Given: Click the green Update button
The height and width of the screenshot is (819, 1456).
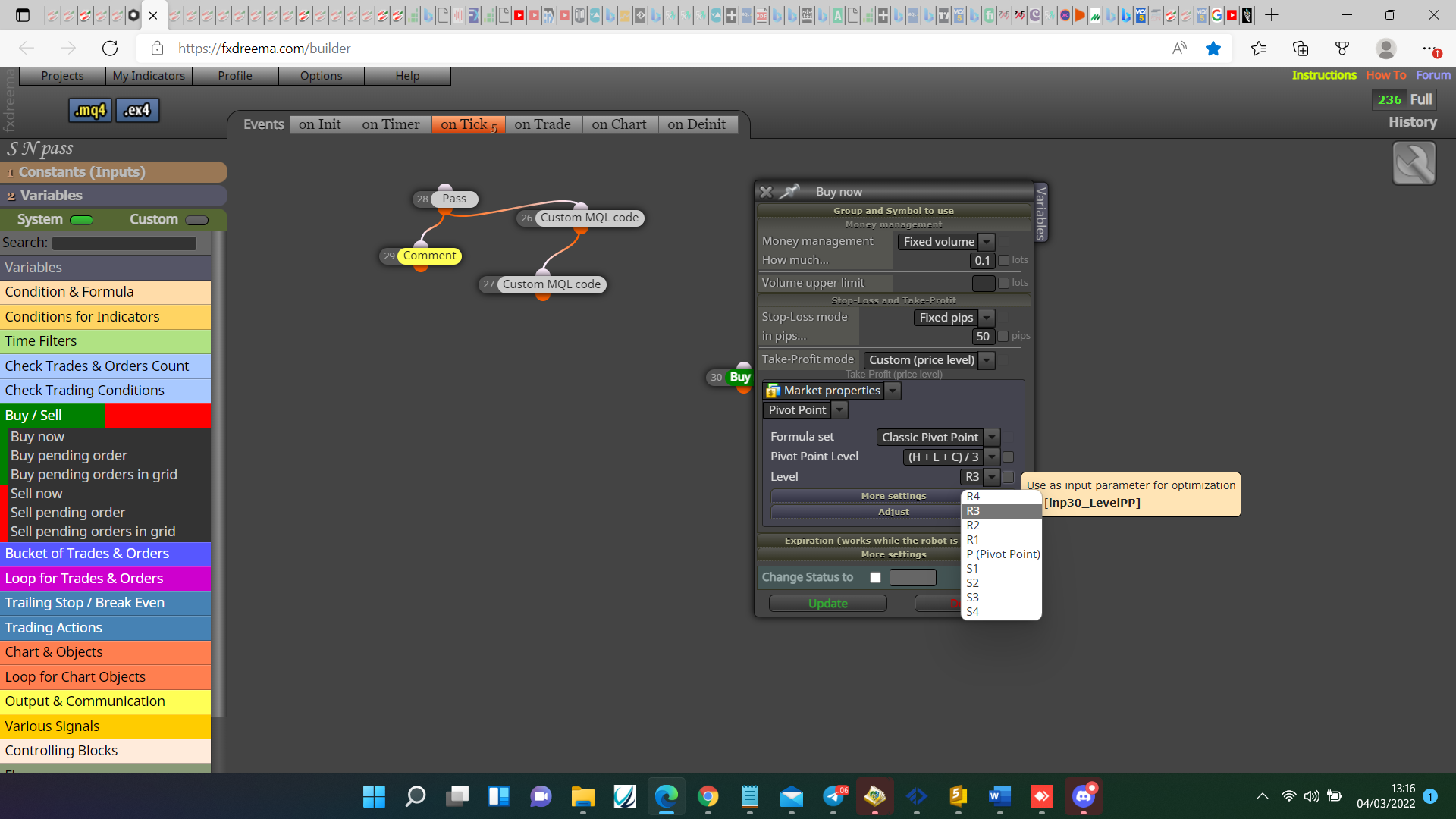Looking at the screenshot, I should (x=827, y=604).
